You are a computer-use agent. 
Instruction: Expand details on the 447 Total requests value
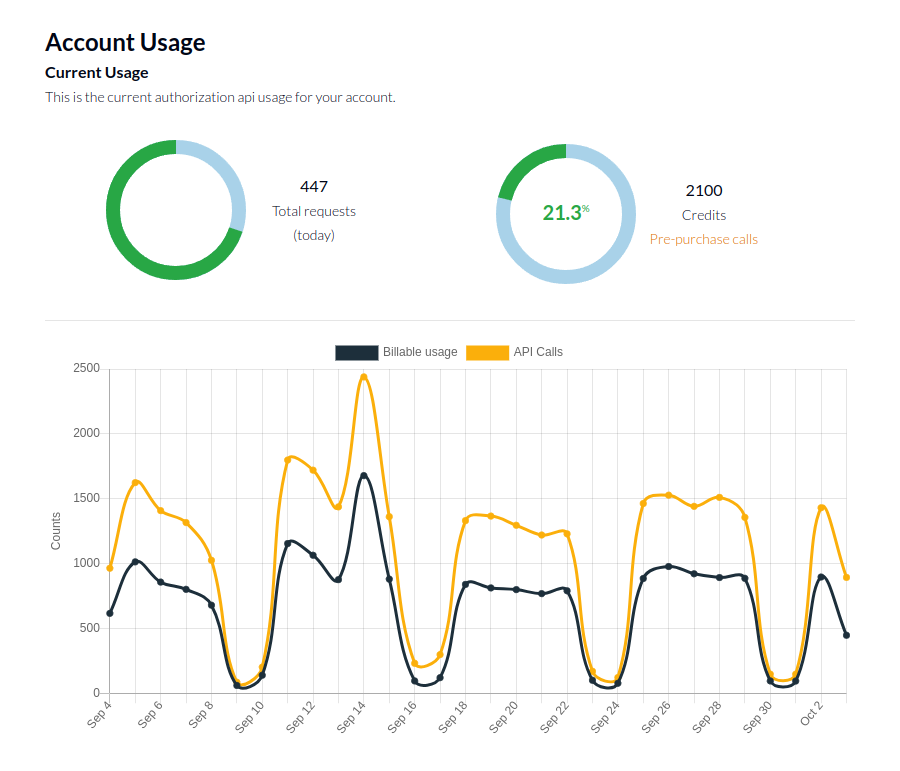pyautogui.click(x=313, y=187)
